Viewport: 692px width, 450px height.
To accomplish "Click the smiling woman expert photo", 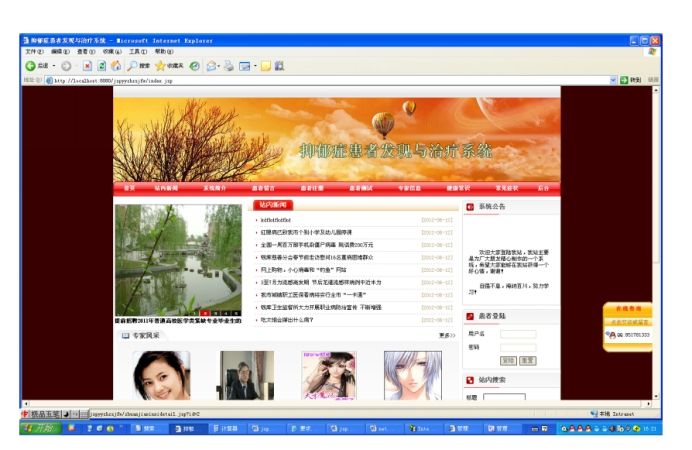I will tap(162, 375).
